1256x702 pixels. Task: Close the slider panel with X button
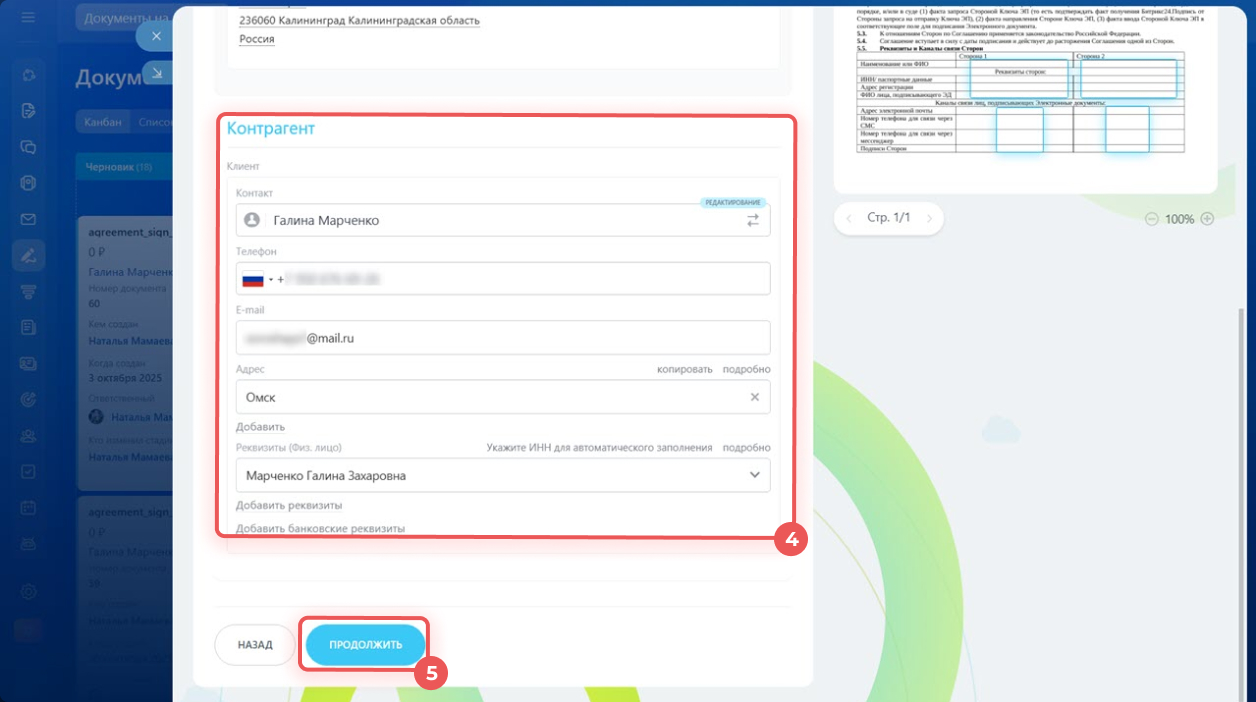(x=155, y=37)
